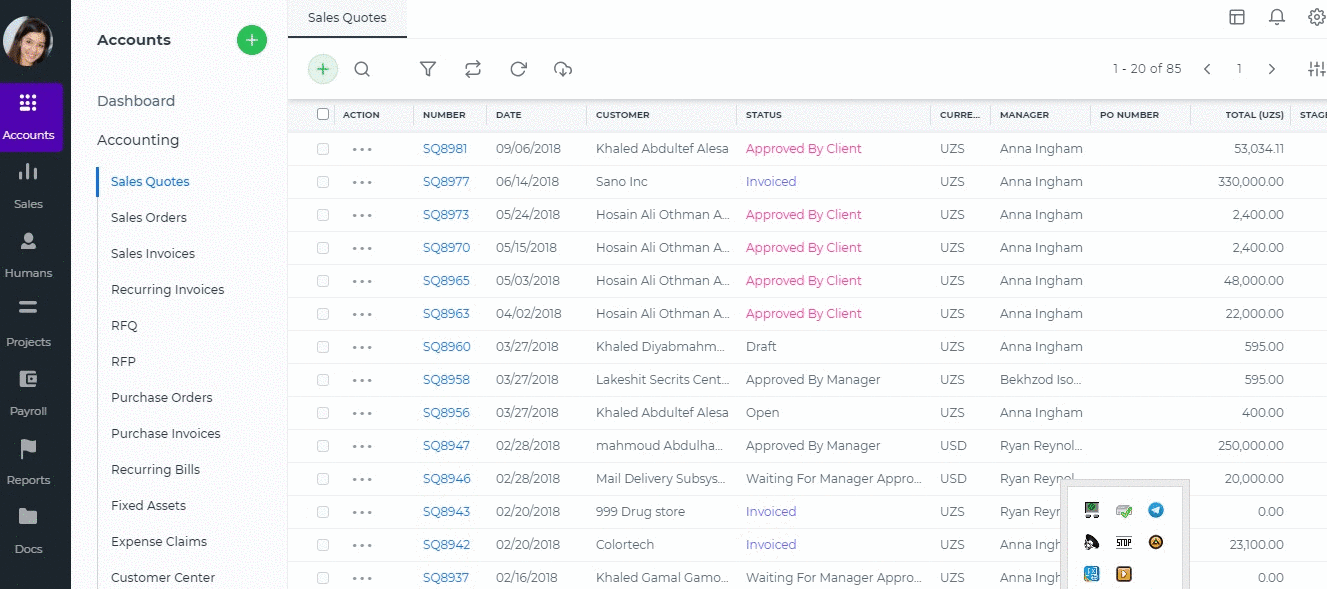Open quote link SQ8942
This screenshot has height=589, width=1327.
click(x=446, y=545)
